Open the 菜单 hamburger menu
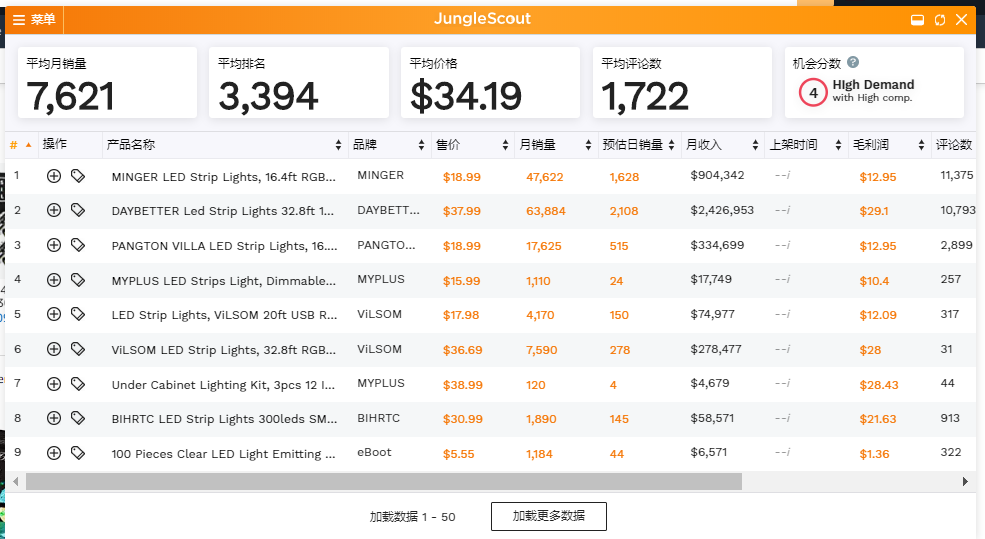The image size is (985, 539). click(x=34, y=19)
